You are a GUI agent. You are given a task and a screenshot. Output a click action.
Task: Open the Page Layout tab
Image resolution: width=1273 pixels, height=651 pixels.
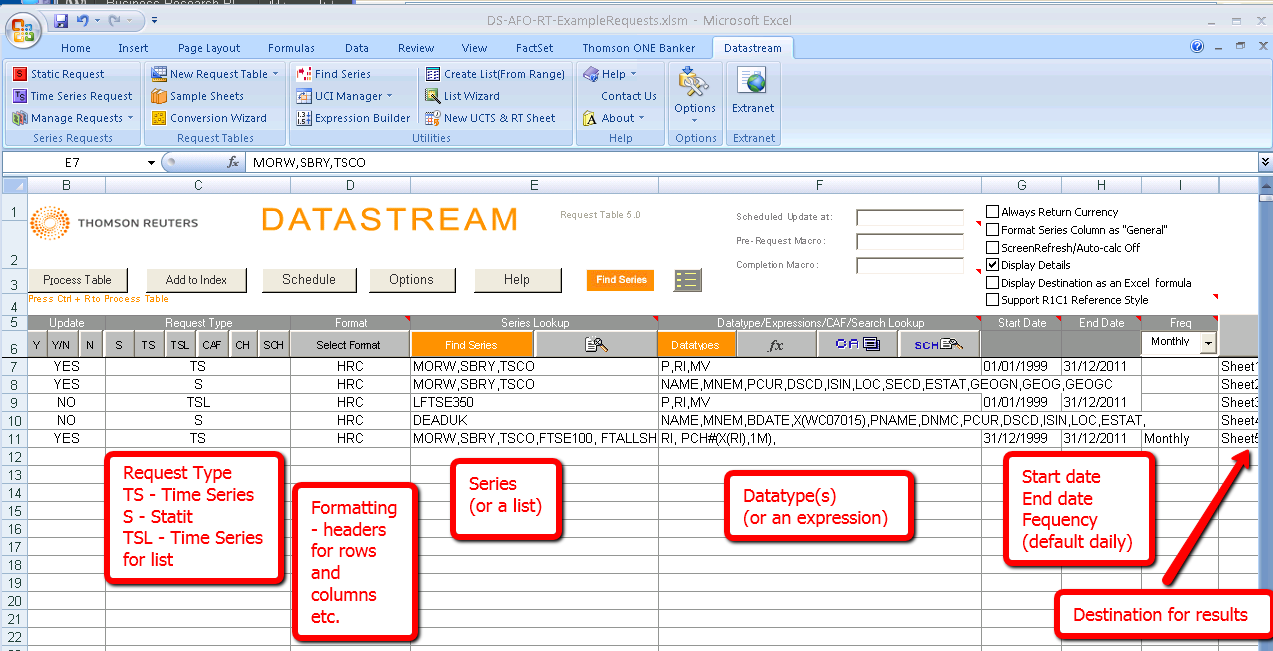pos(209,48)
